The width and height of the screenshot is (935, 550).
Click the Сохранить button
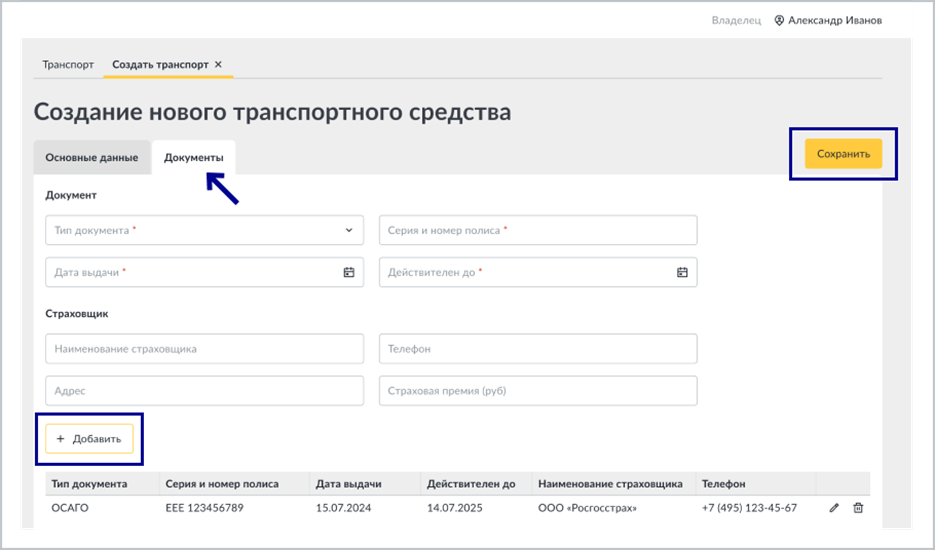coord(843,153)
